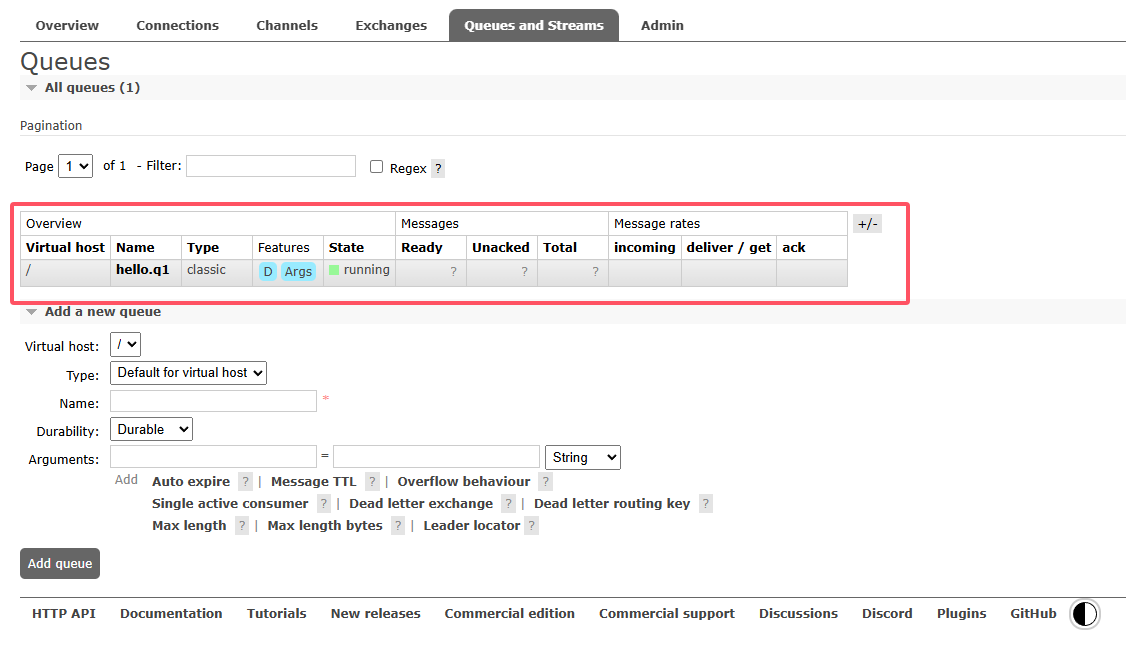Open the Virtual host dropdown

tap(125, 345)
